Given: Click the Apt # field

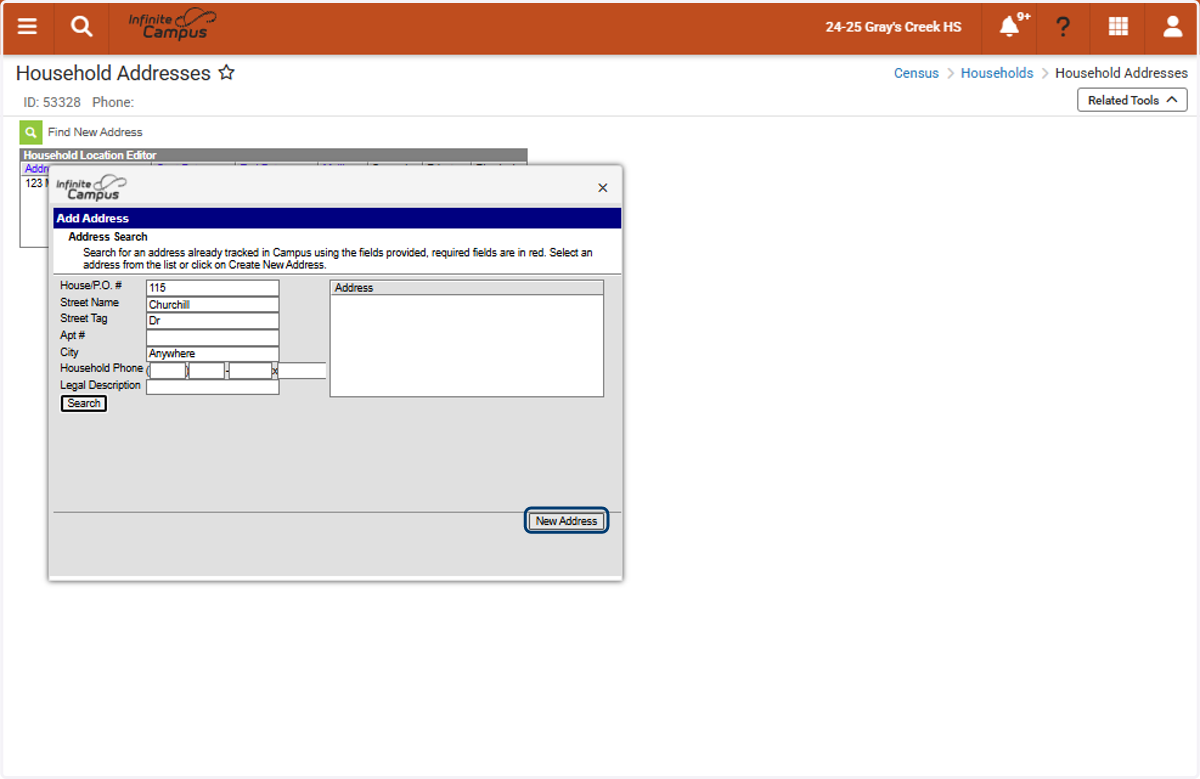Looking at the screenshot, I should 212,338.
